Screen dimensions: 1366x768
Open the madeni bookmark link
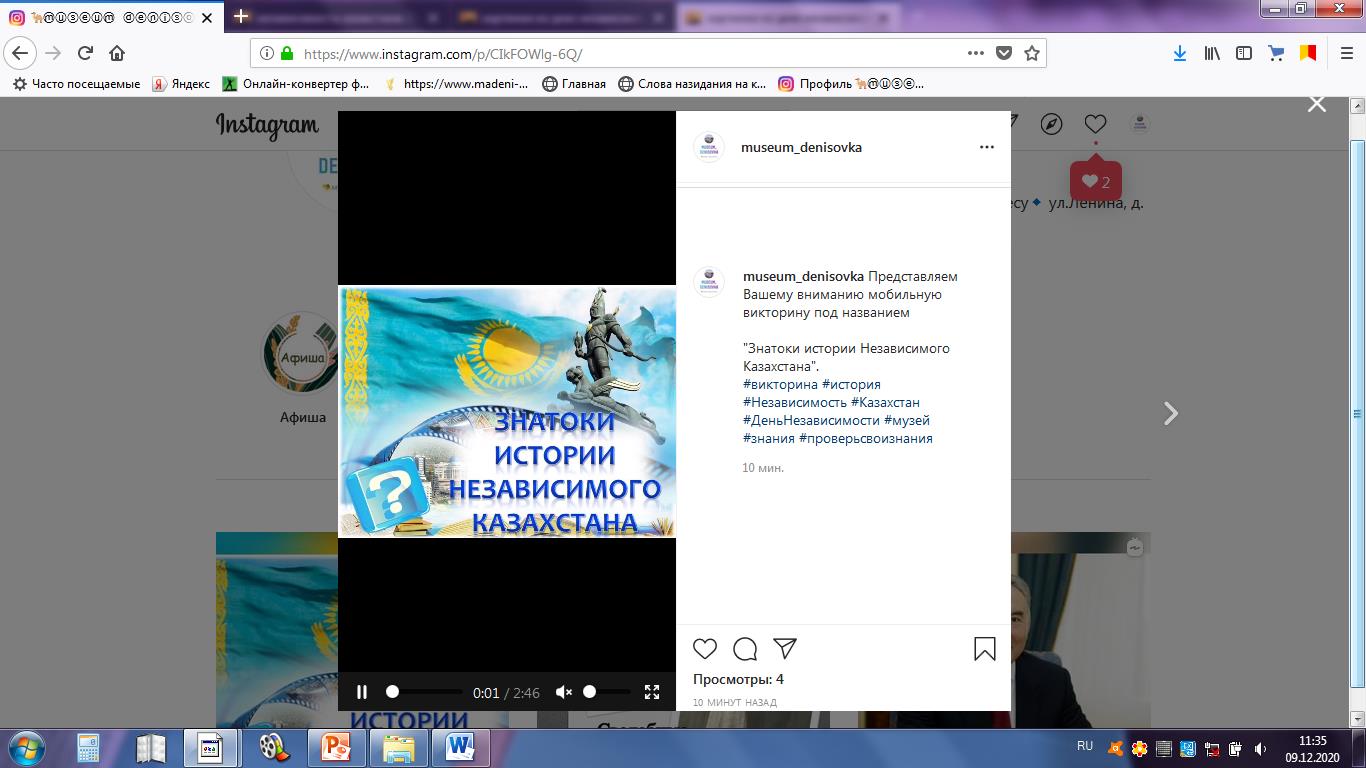[x=456, y=84]
